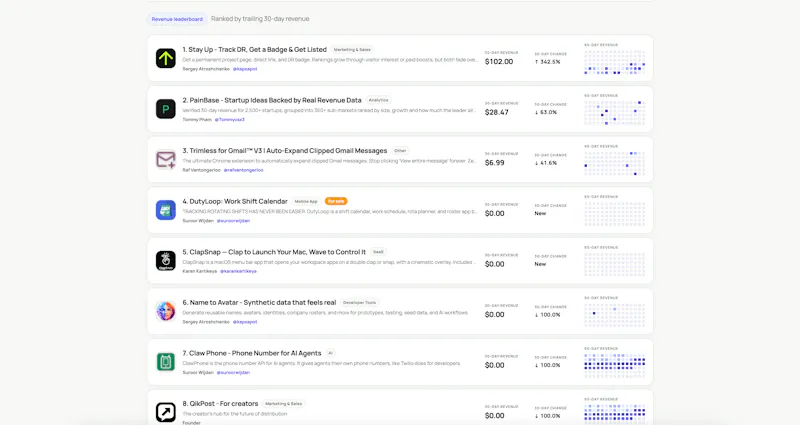
Task: Open Name to Avatar listing title
Action: pos(259,302)
